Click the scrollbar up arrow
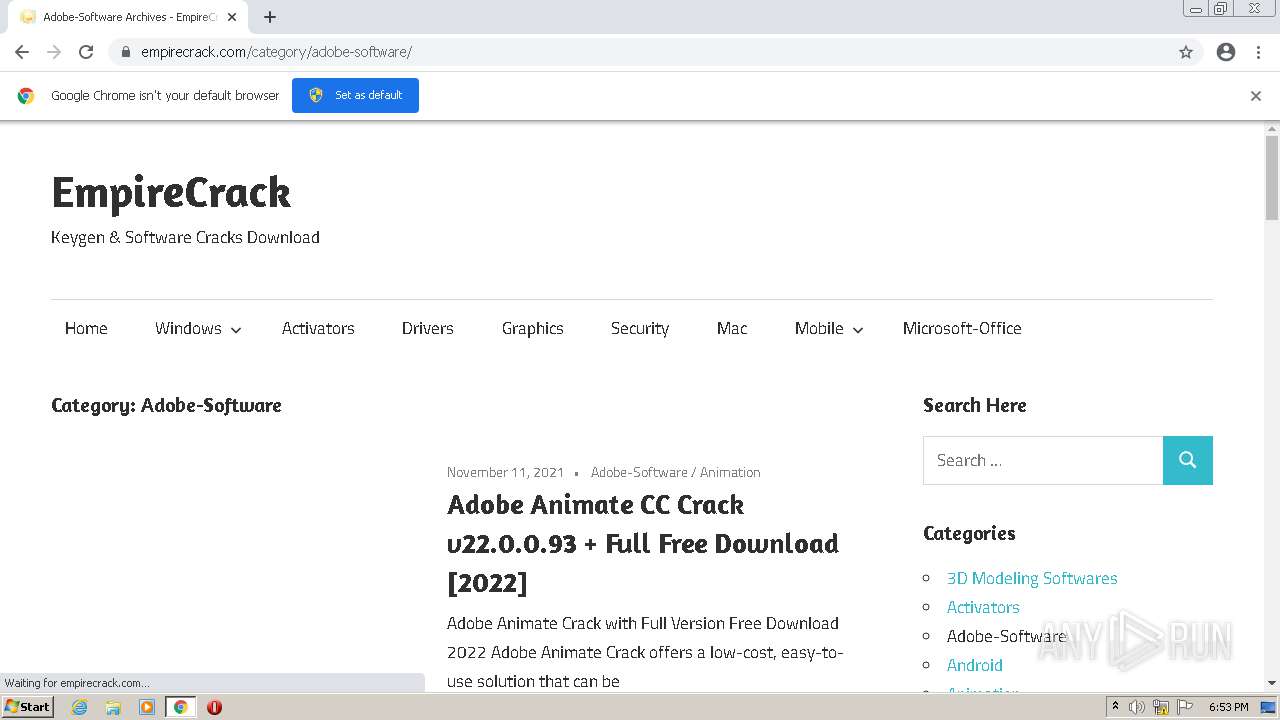This screenshot has width=1280, height=720. click(x=1272, y=128)
